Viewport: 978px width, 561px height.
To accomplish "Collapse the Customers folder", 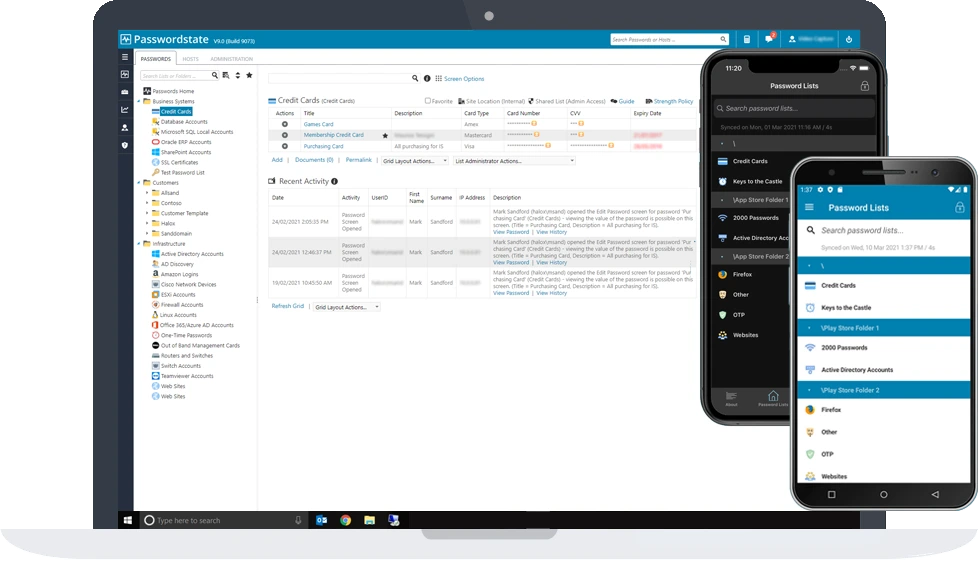I will point(138,183).
